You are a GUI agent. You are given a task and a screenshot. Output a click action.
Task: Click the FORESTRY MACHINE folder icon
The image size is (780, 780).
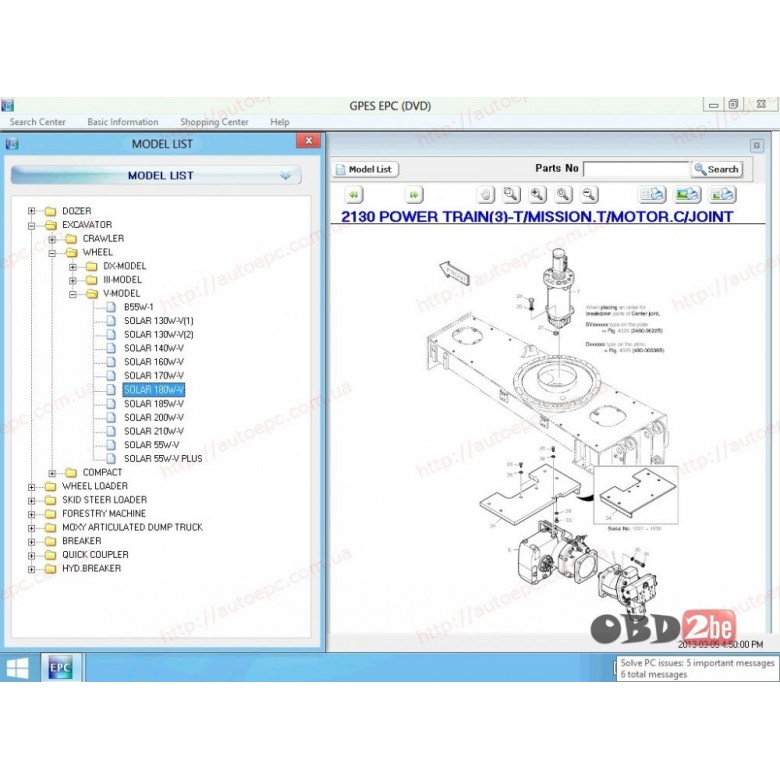point(50,513)
